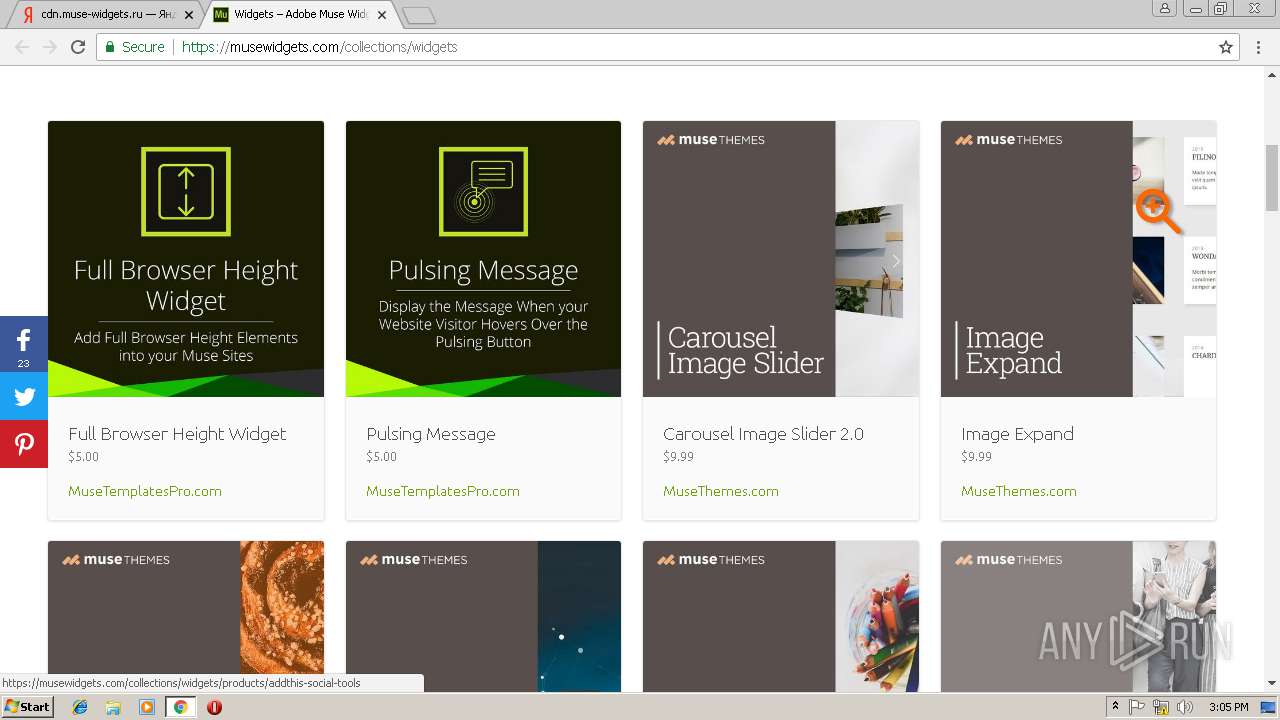Reload the current page
This screenshot has height=720, width=1280.
78,47
